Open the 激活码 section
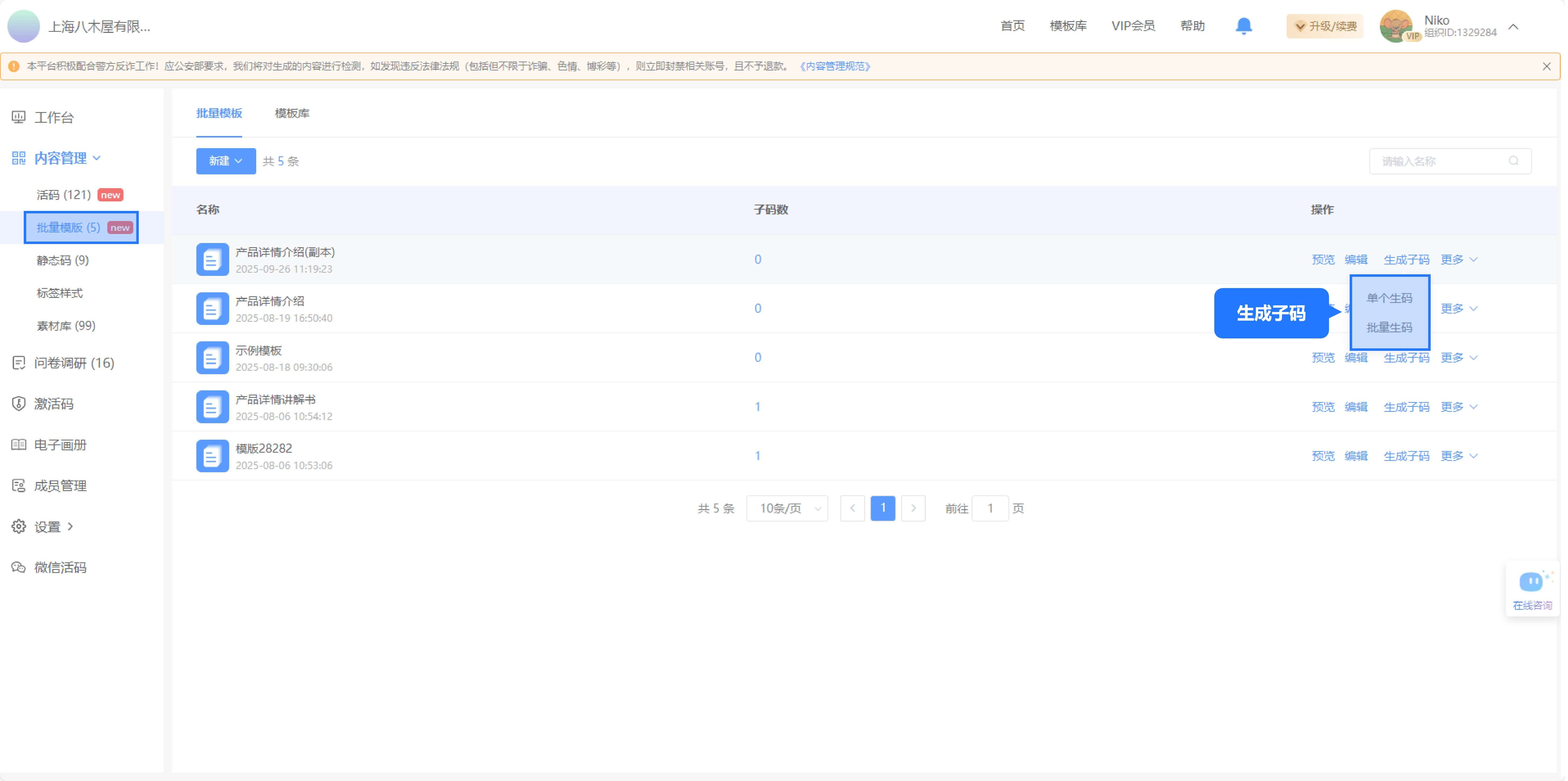This screenshot has width=1568, height=781. pyautogui.click(x=54, y=404)
